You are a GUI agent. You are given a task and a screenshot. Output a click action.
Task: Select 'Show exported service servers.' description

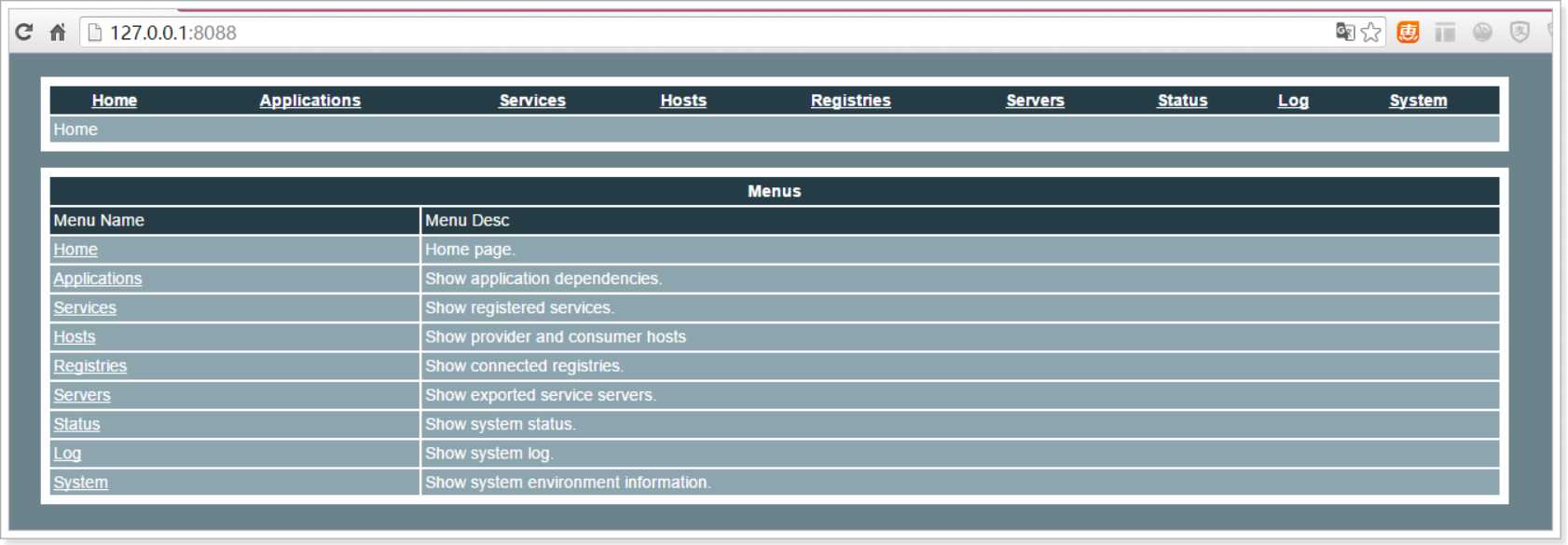[541, 395]
